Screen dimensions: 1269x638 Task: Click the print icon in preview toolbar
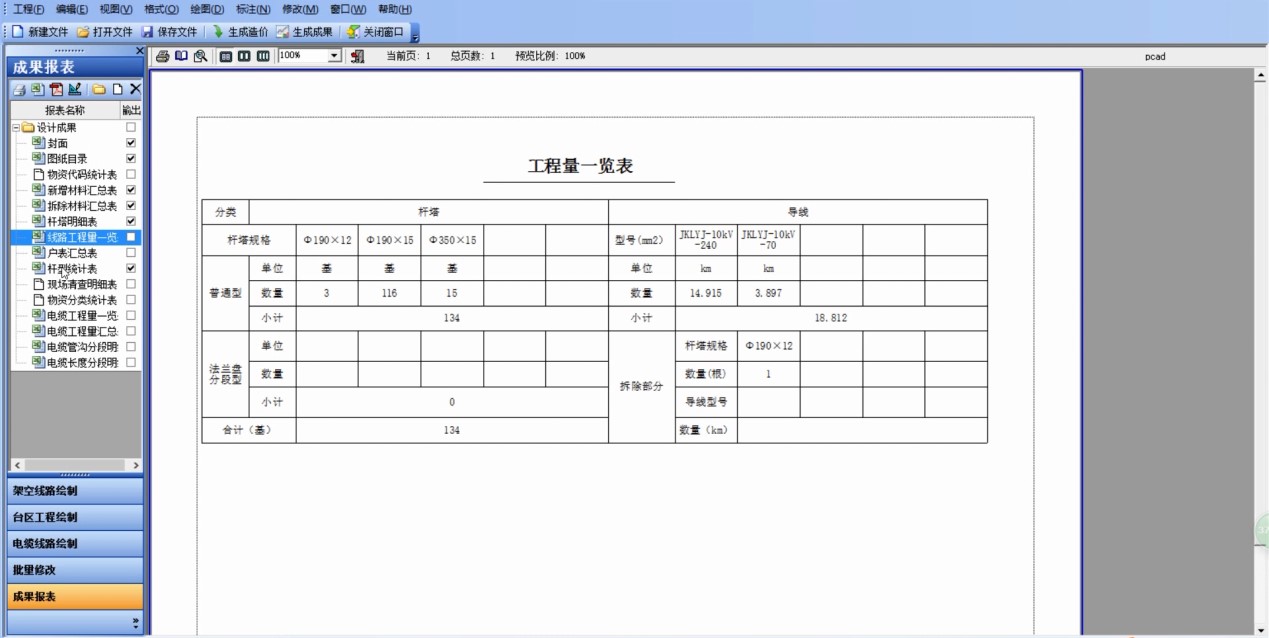(x=163, y=56)
